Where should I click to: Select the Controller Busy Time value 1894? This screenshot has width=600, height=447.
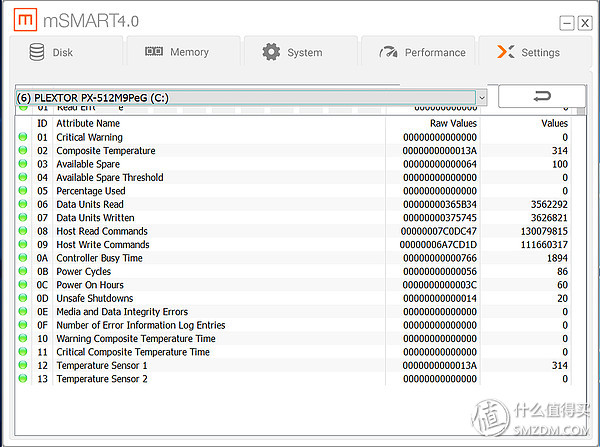click(x=557, y=258)
